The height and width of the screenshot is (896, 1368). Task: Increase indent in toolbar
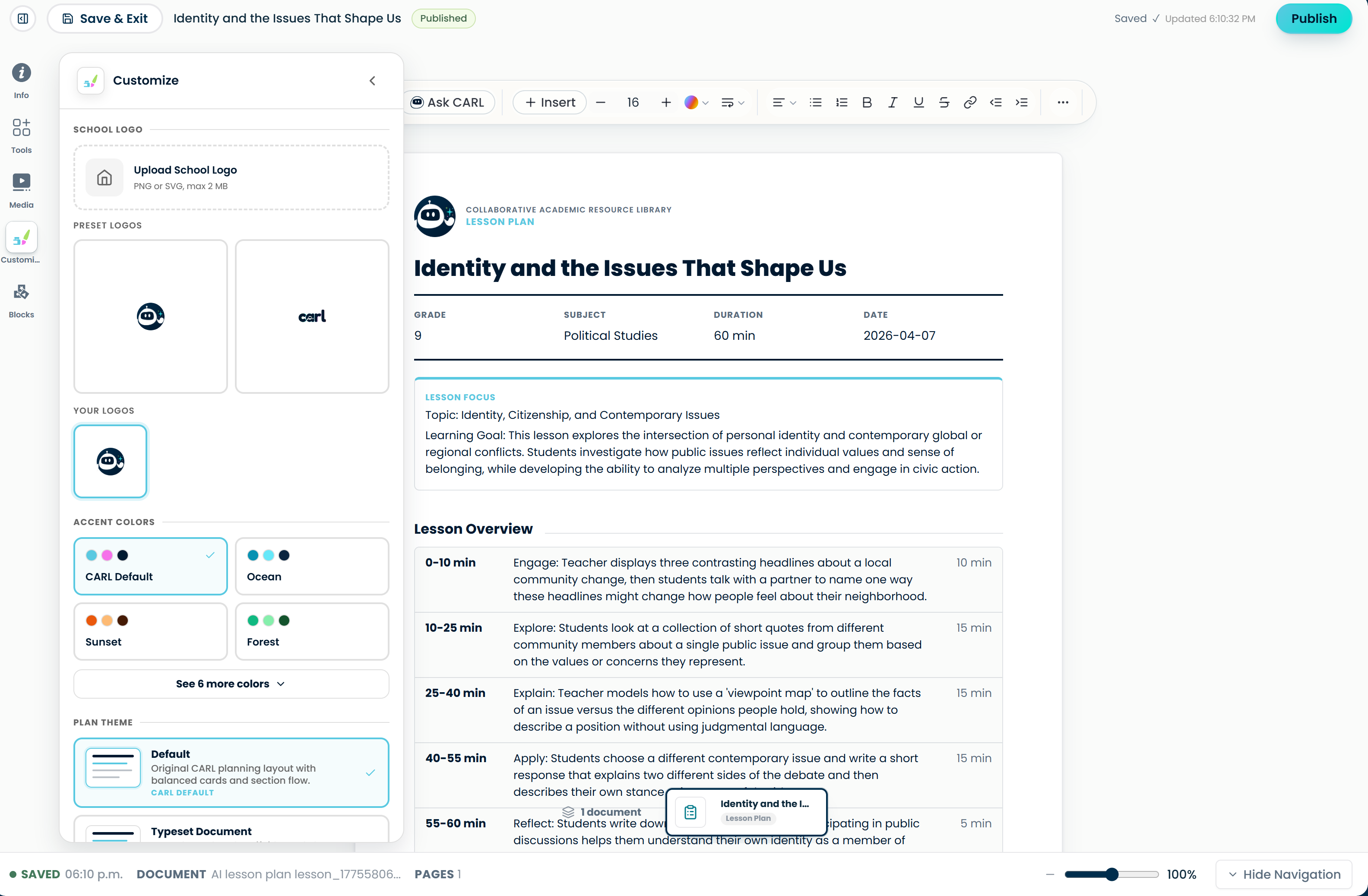point(1021,102)
